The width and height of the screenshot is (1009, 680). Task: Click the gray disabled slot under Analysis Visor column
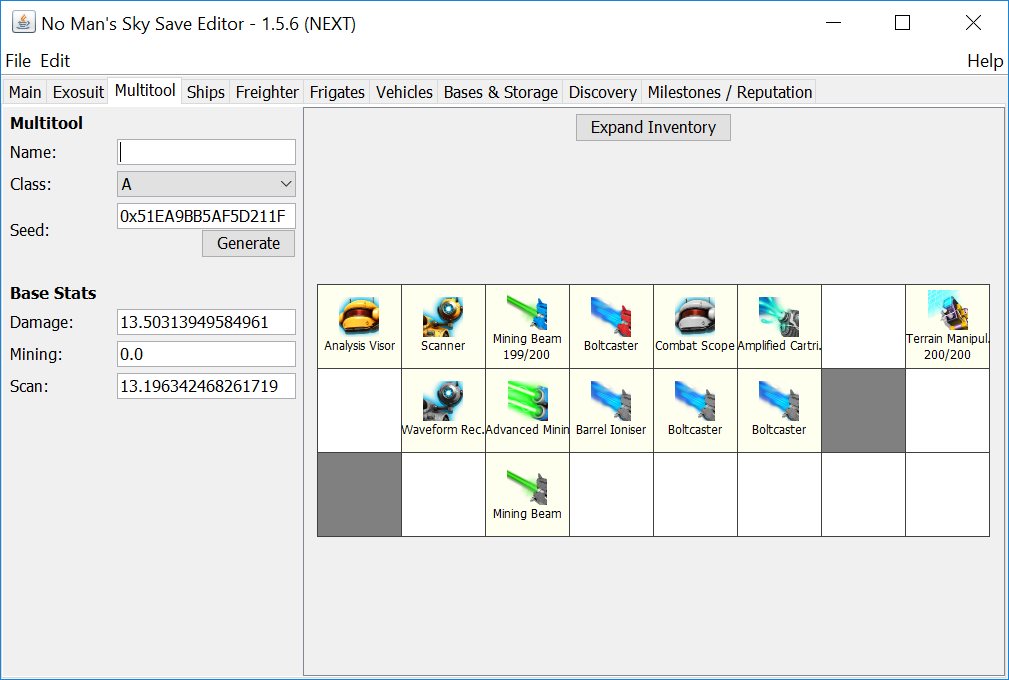(359, 494)
